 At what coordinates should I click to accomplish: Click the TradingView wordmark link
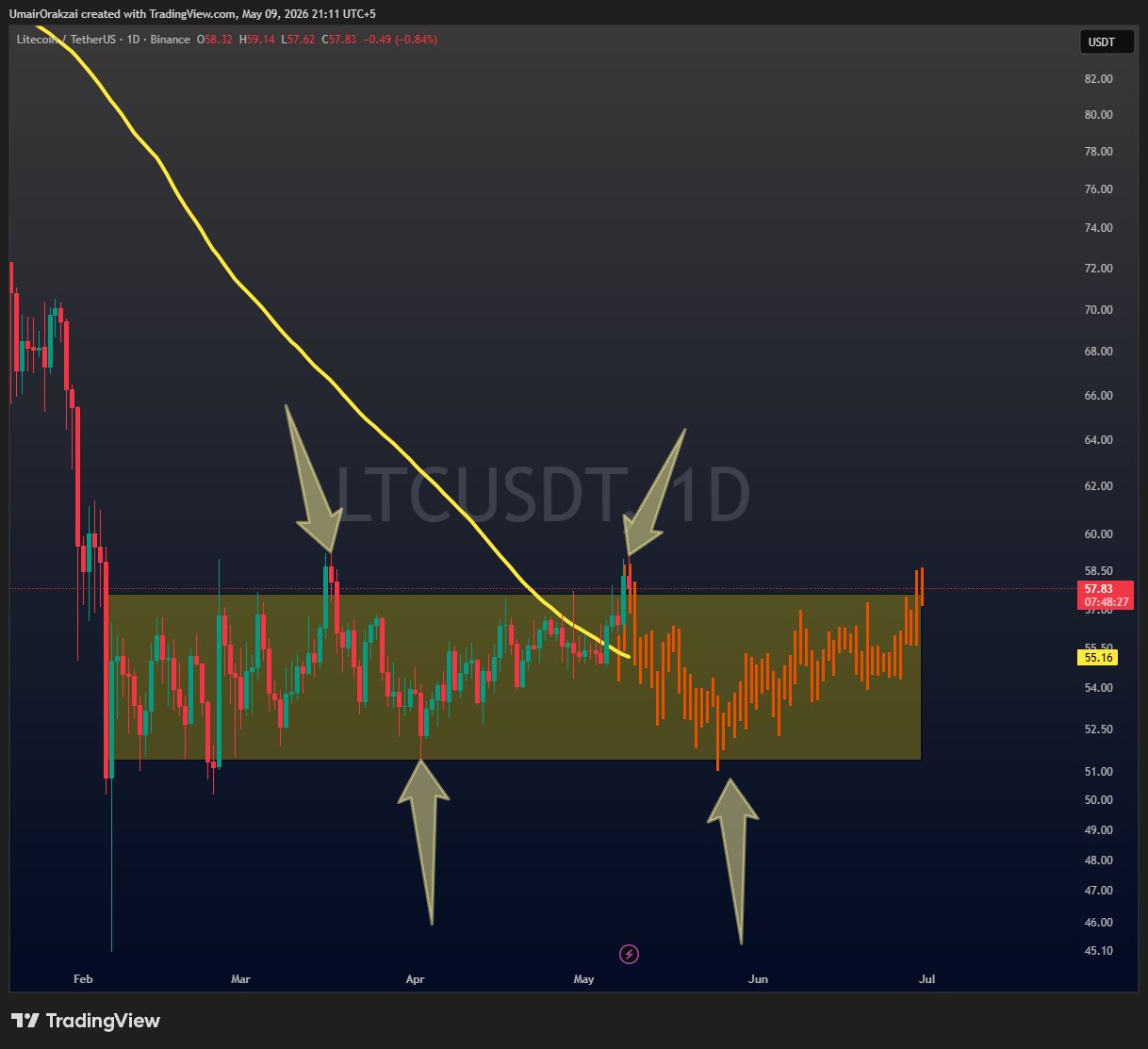[x=103, y=1021]
